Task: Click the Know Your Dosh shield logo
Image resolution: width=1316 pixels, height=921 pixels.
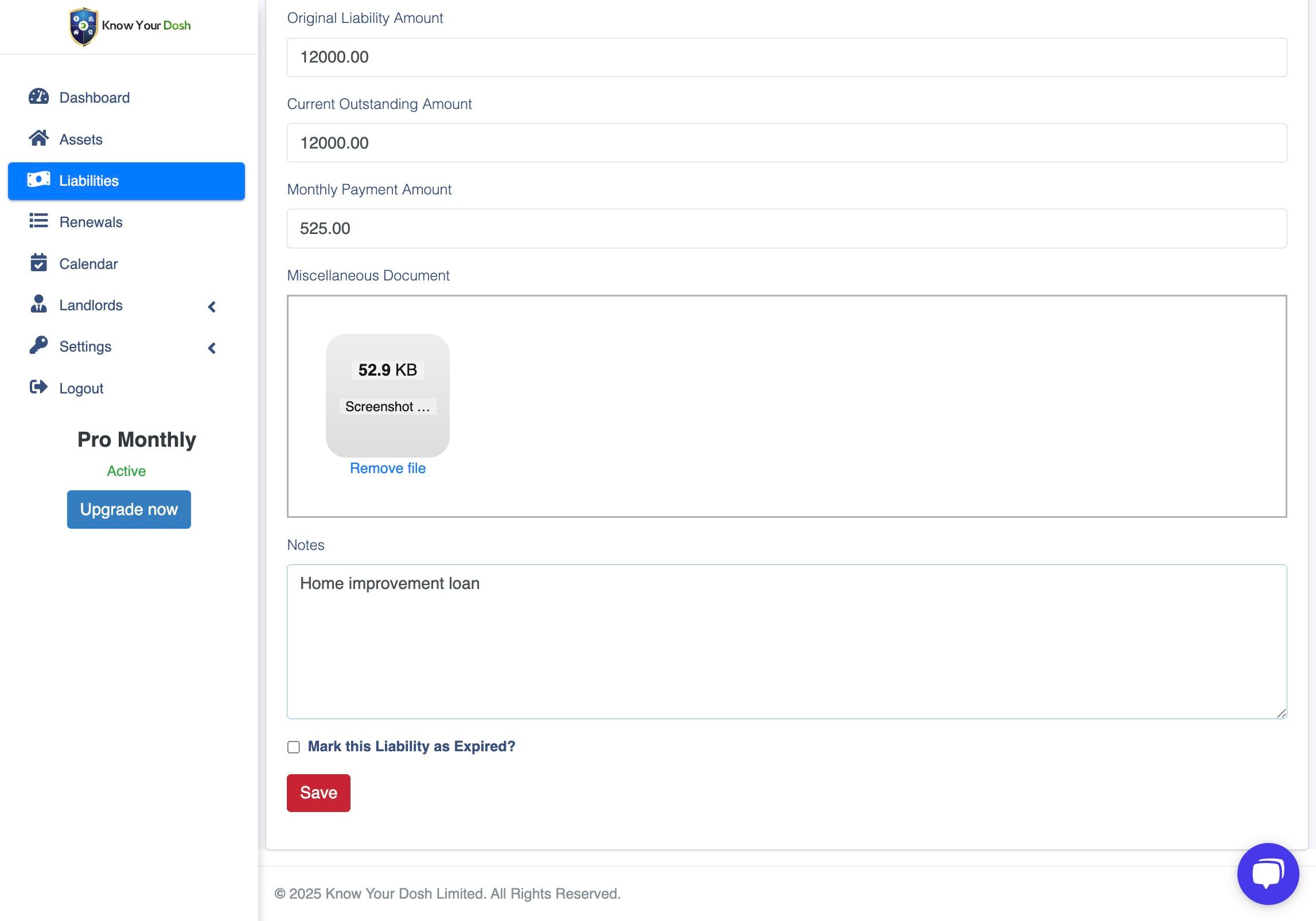Action: (83, 26)
